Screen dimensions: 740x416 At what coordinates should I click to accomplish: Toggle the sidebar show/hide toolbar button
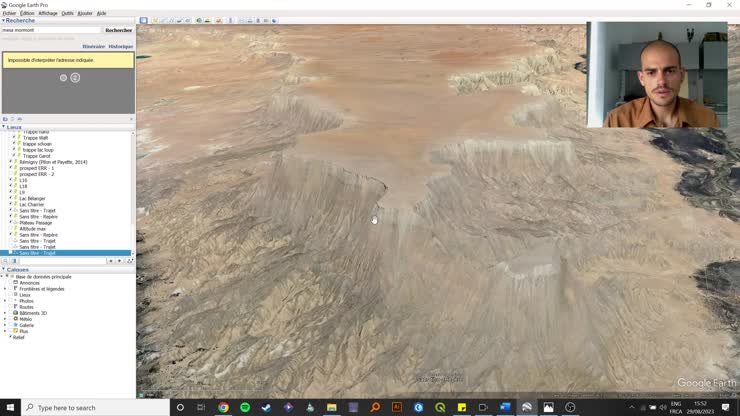[143, 20]
